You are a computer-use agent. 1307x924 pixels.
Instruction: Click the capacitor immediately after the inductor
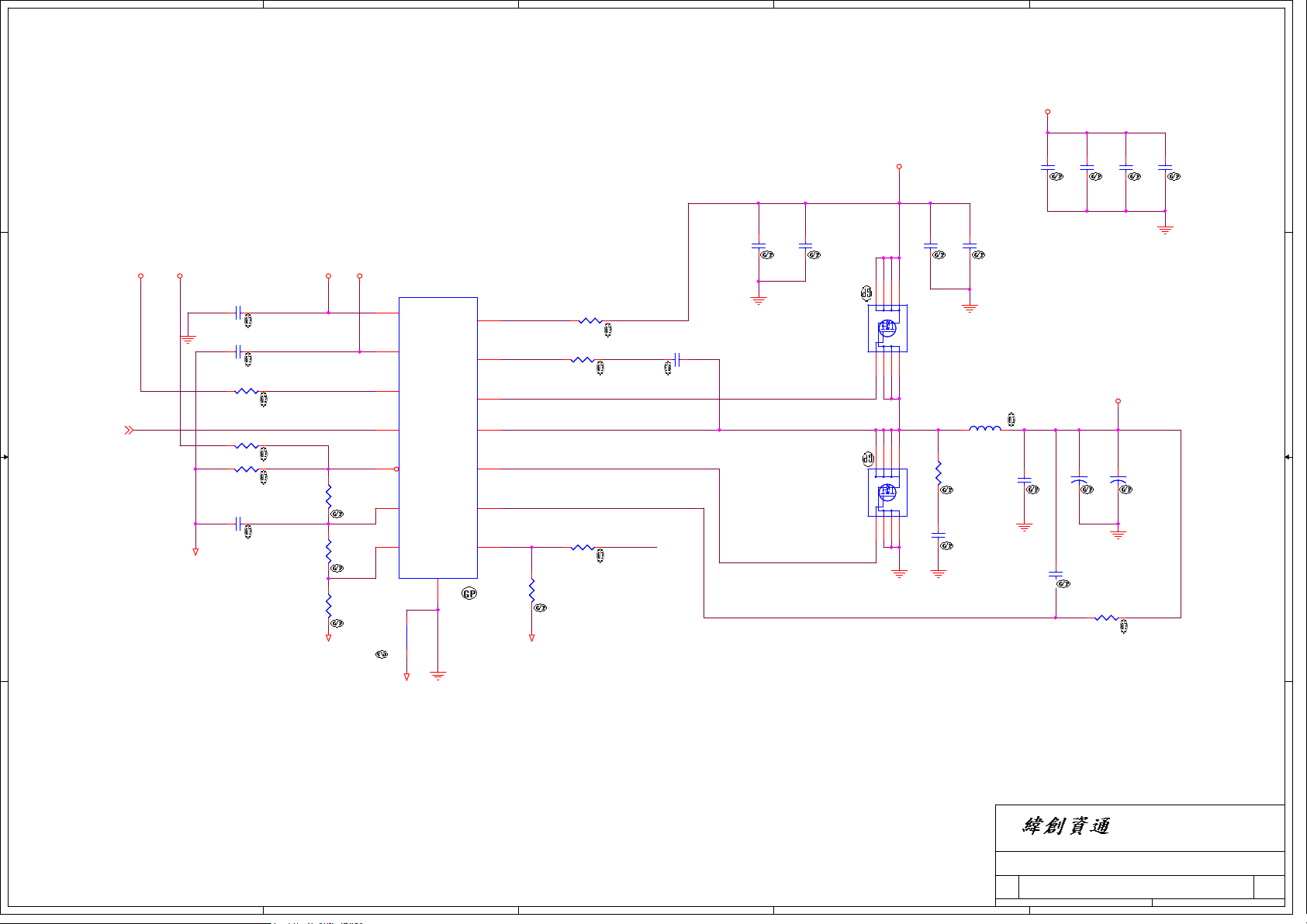pyautogui.click(x=1025, y=480)
